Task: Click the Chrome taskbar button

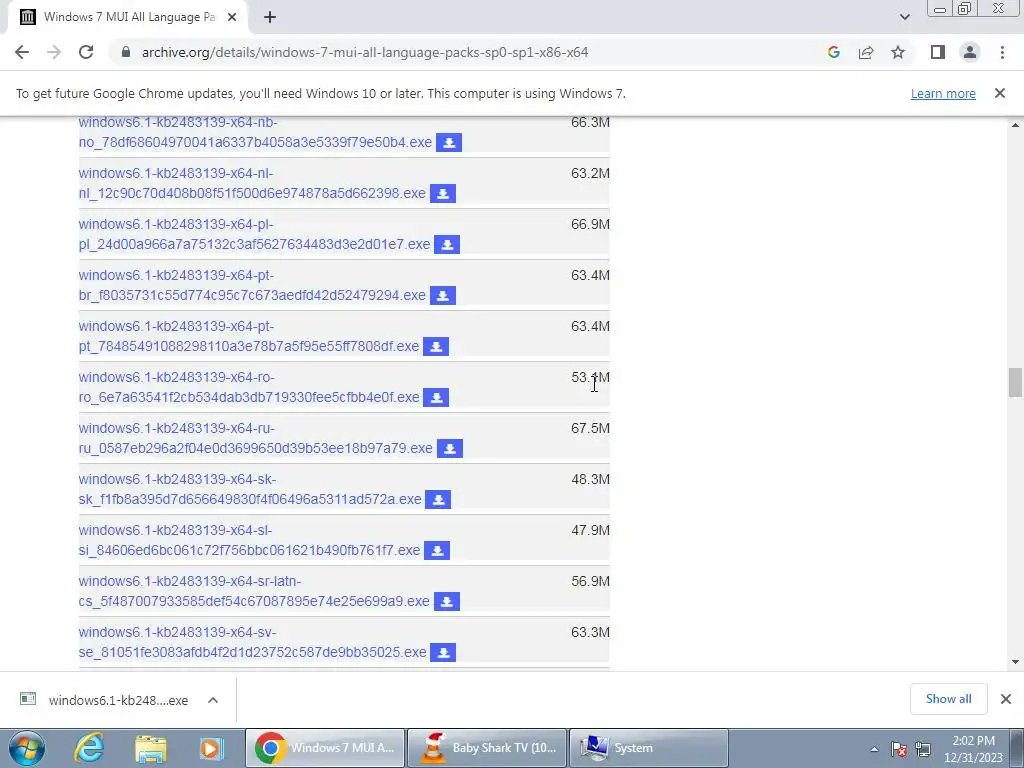Action: pyautogui.click(x=325, y=748)
